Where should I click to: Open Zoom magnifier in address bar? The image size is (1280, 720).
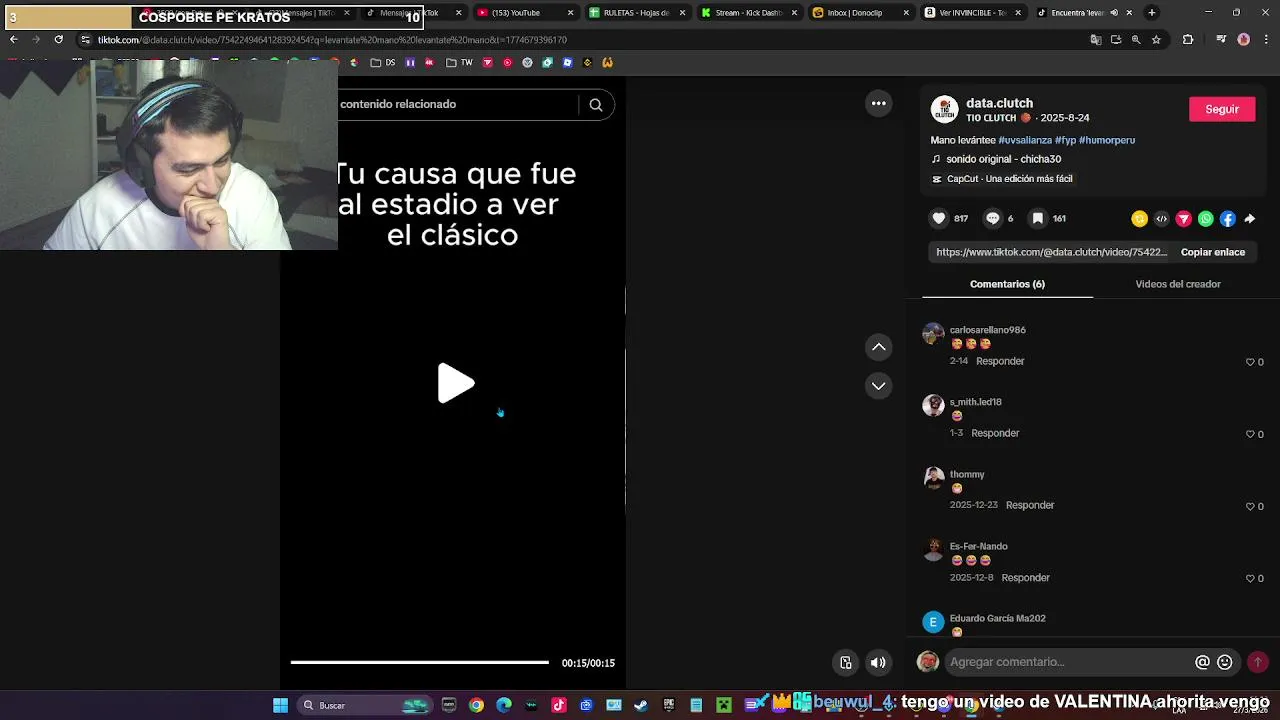point(1136,40)
